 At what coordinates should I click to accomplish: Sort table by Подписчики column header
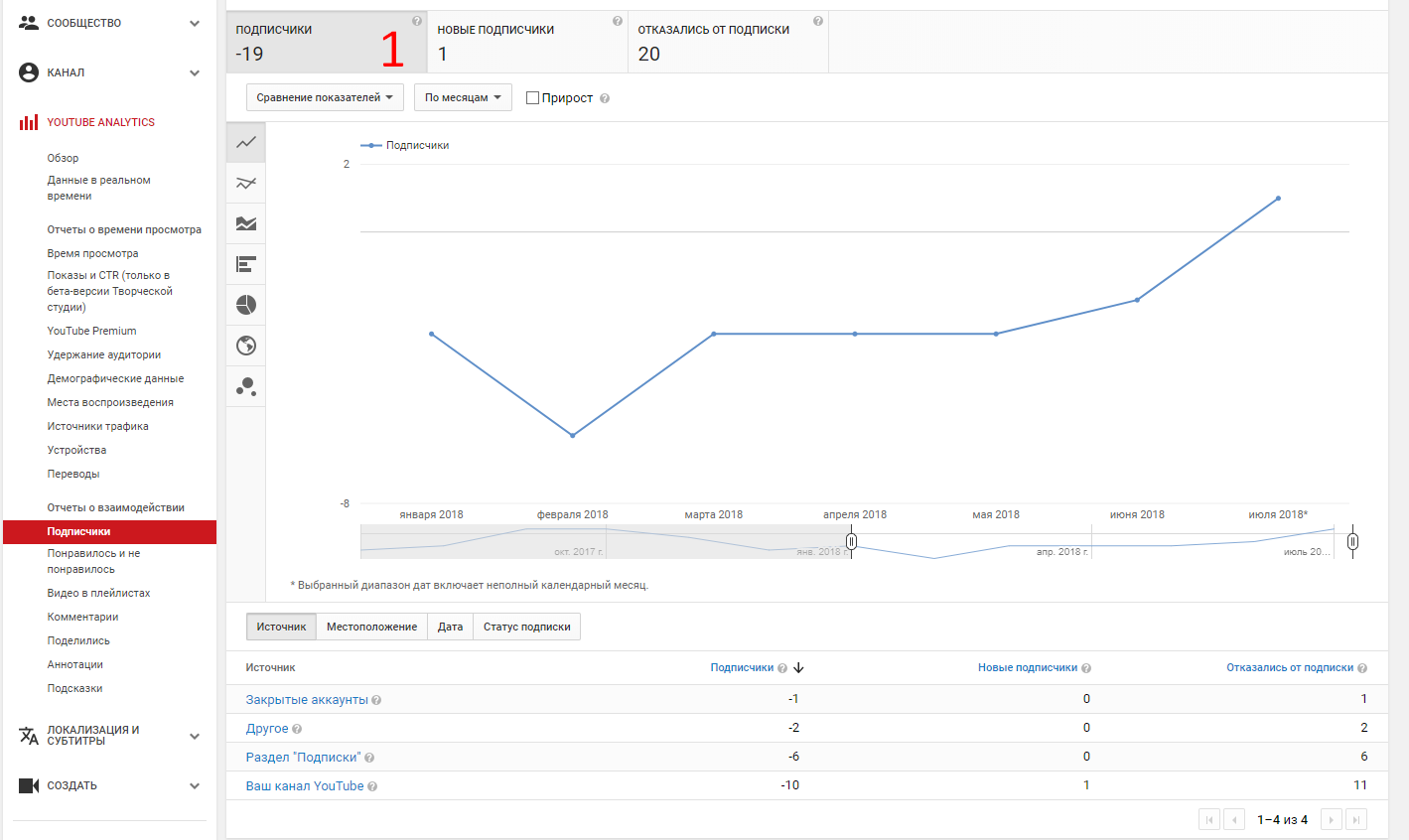click(742, 667)
